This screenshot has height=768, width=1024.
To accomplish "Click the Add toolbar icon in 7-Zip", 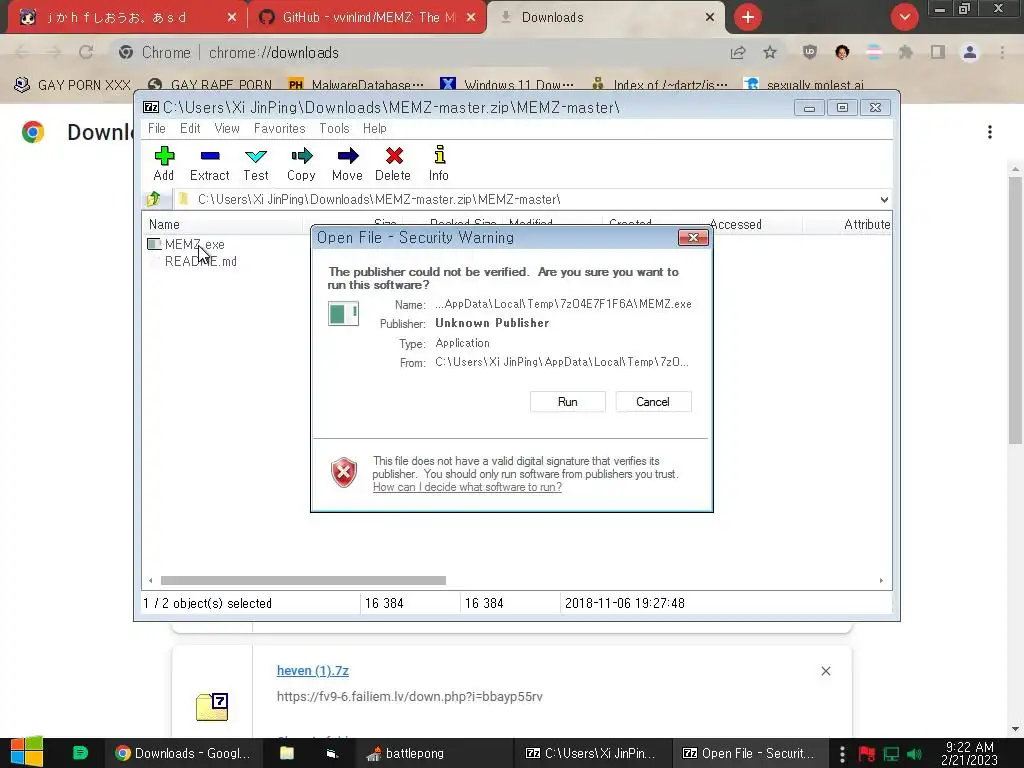I will click(x=163, y=163).
